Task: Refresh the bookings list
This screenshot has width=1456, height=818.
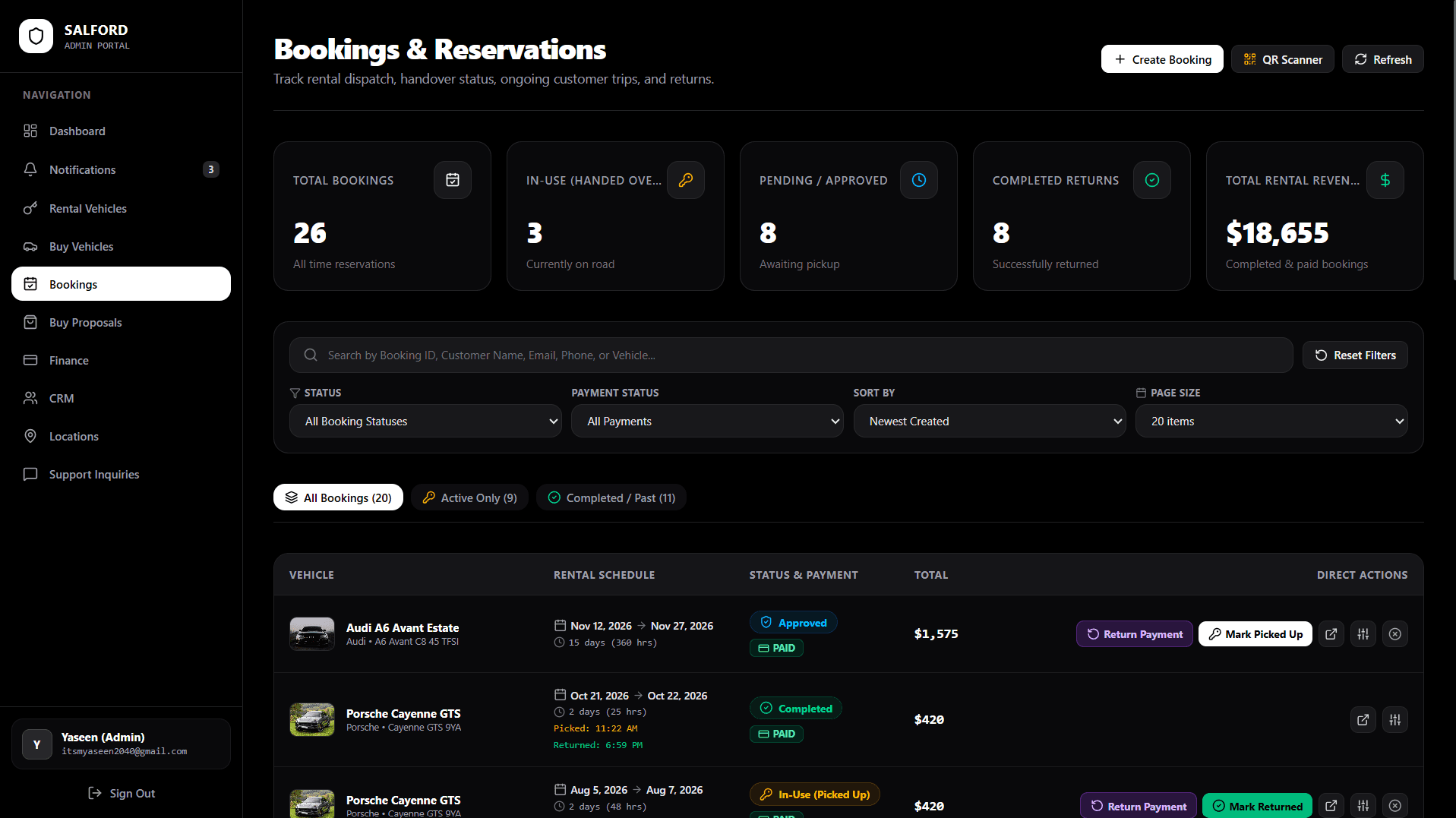Action: [x=1382, y=59]
